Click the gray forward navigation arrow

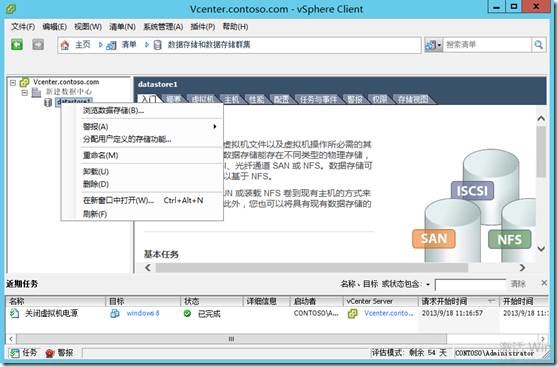[38, 44]
